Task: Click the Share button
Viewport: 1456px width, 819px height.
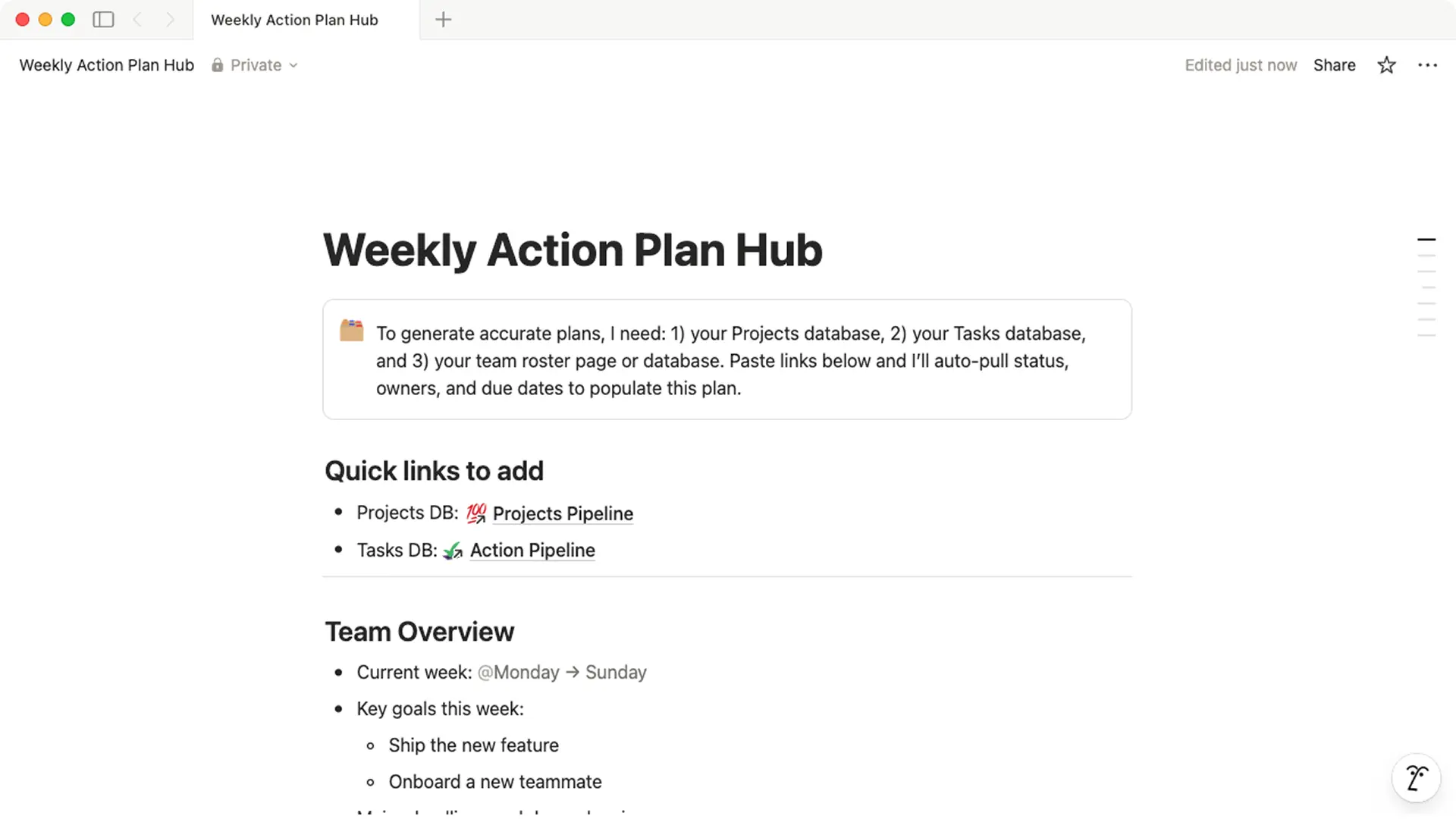Action: pyautogui.click(x=1334, y=65)
